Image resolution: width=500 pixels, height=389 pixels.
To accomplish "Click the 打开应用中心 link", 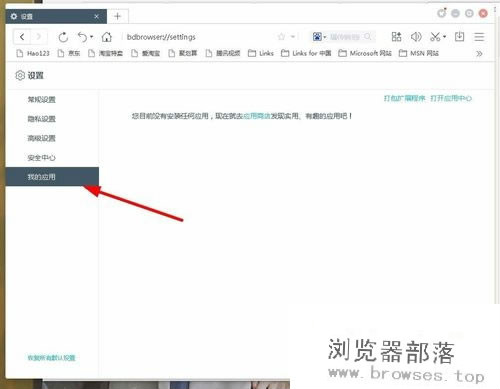I will coord(451,98).
